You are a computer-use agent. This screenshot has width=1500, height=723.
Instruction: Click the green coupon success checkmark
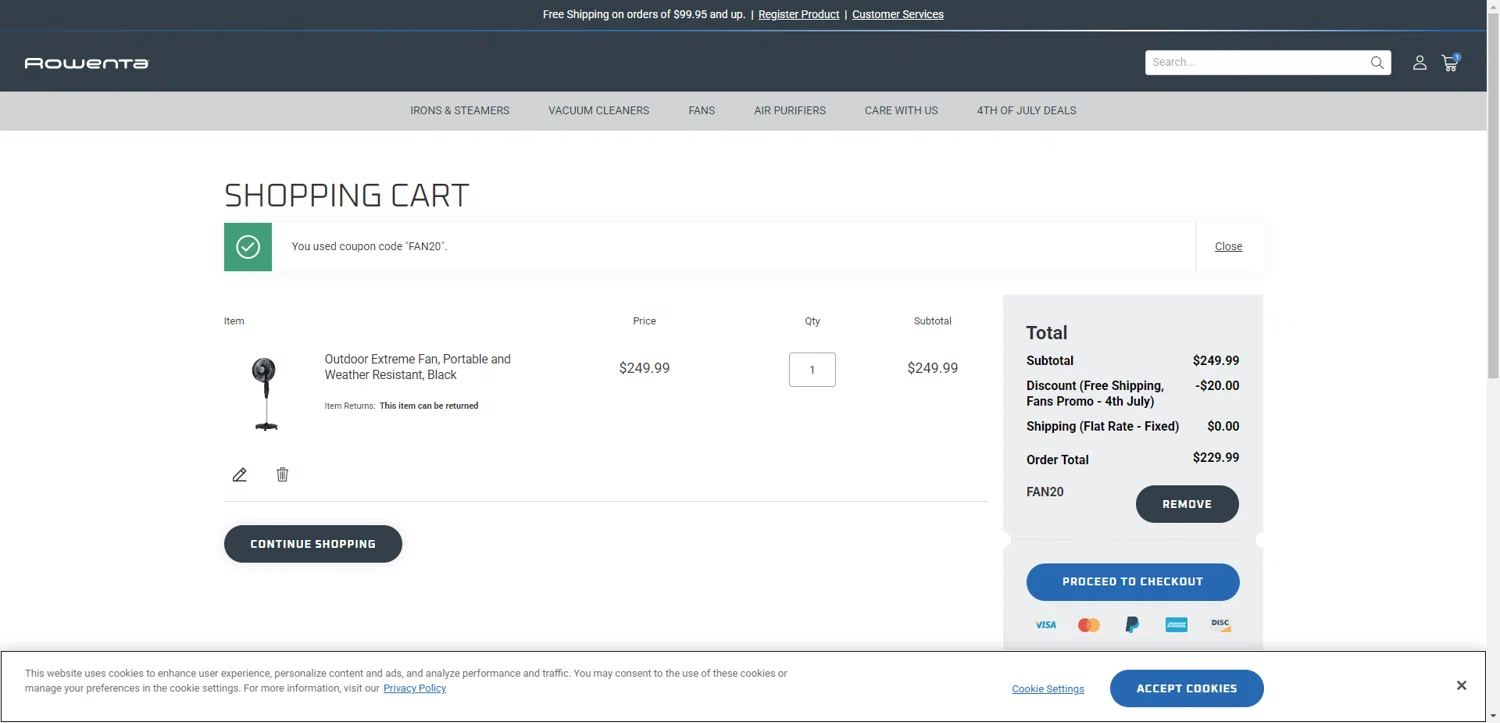tap(248, 247)
